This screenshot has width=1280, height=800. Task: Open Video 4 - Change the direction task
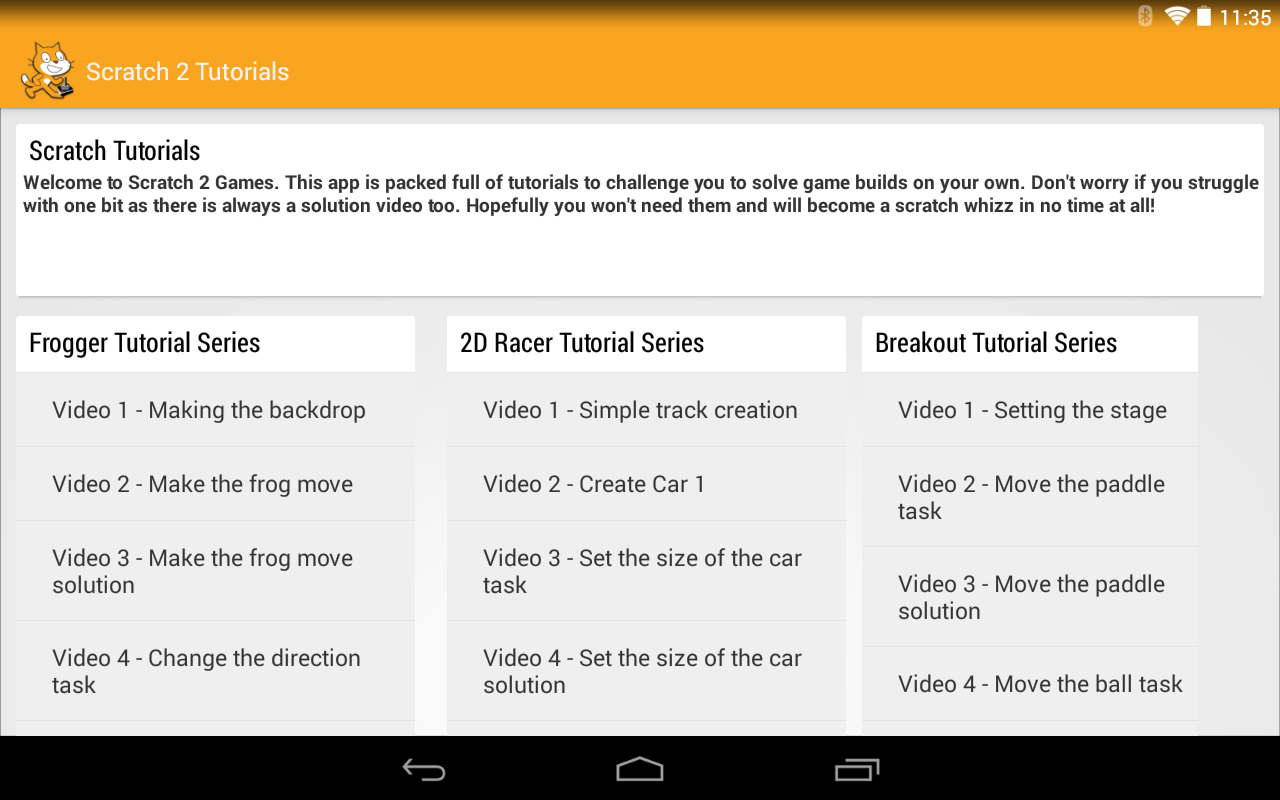pyautogui.click(x=215, y=671)
